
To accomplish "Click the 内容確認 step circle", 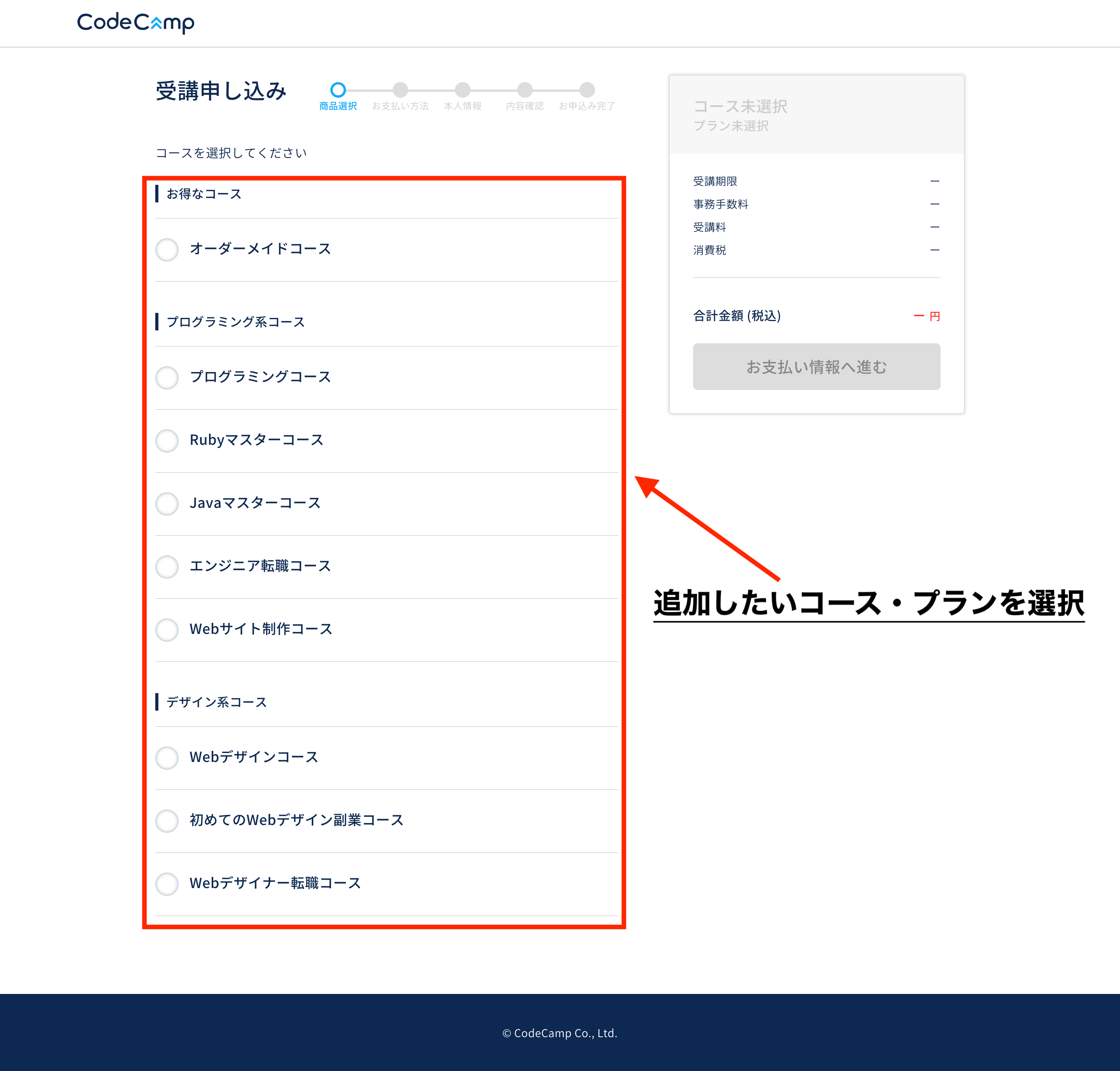I will 525,90.
